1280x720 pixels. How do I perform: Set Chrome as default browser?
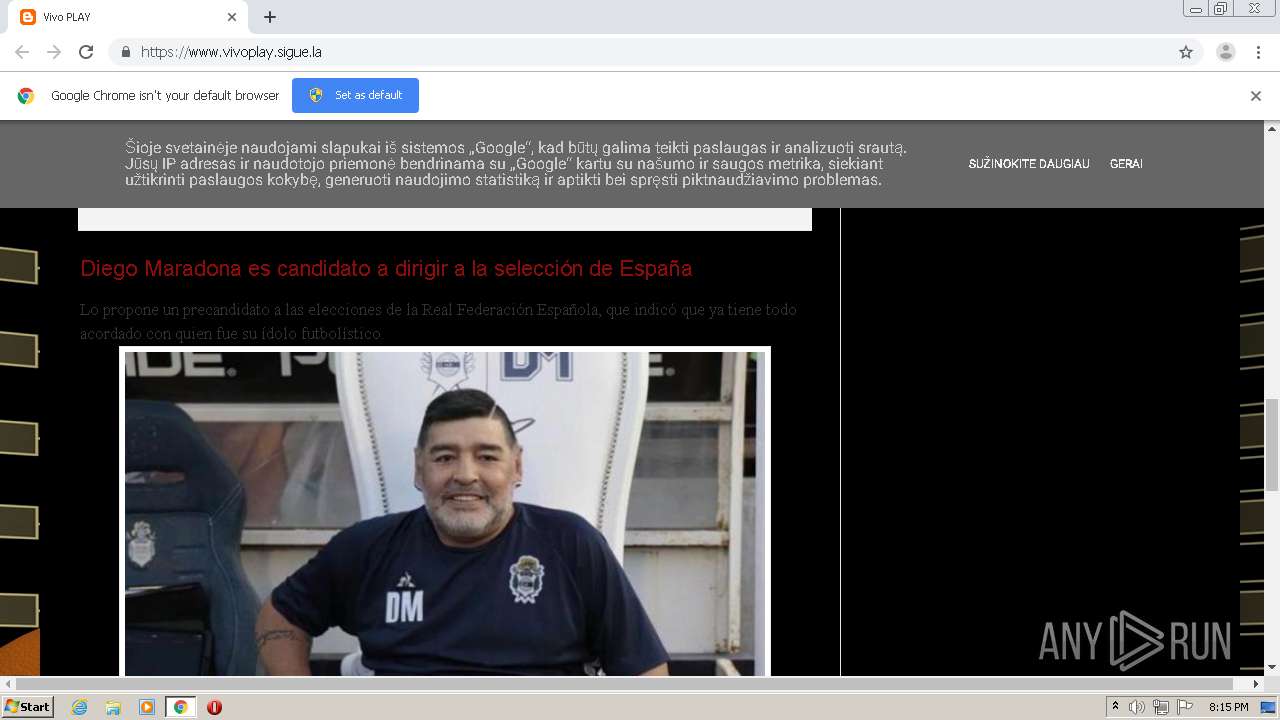pos(355,95)
